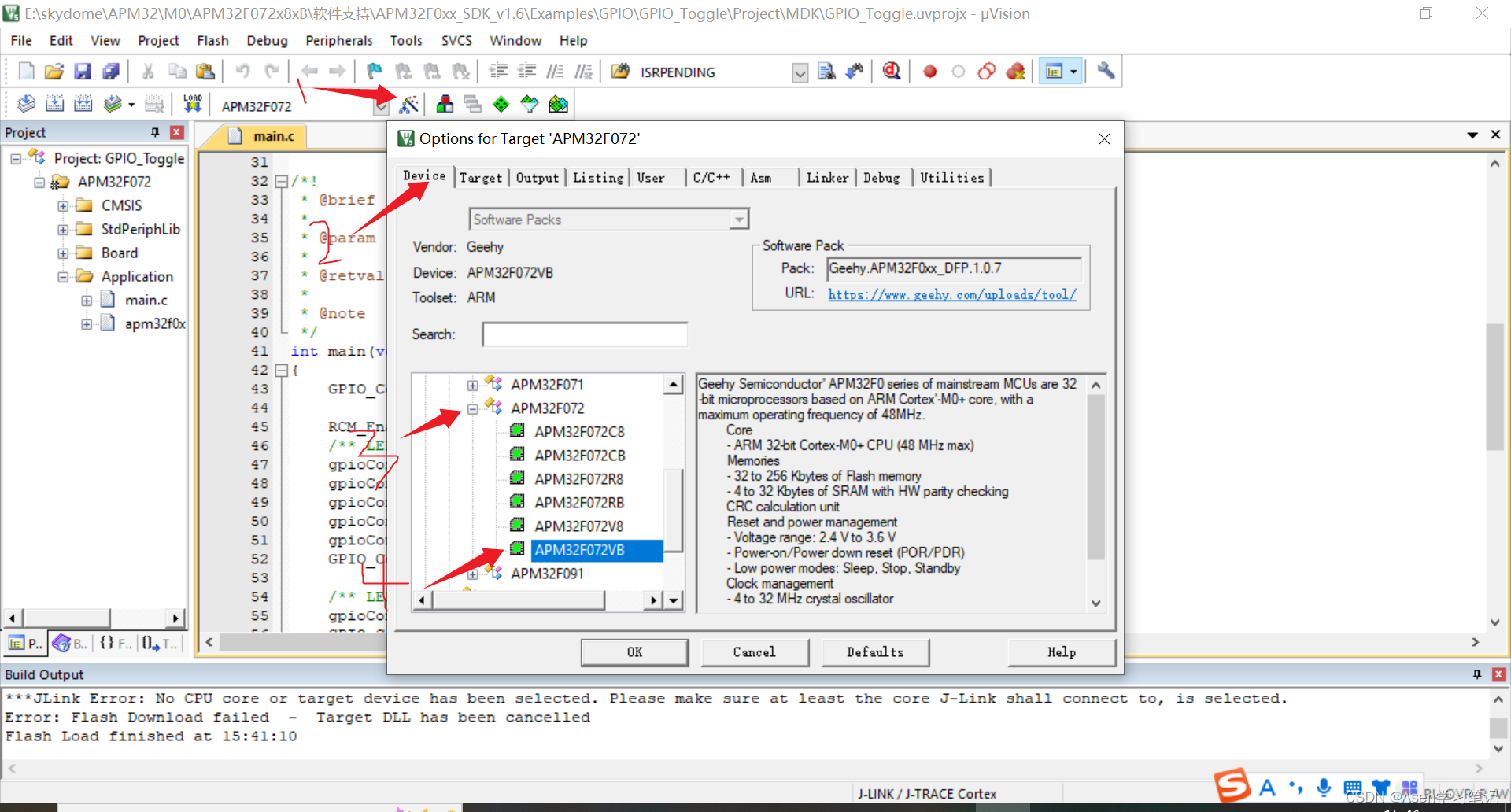Select APM32F072RB in the device list

pos(579,503)
